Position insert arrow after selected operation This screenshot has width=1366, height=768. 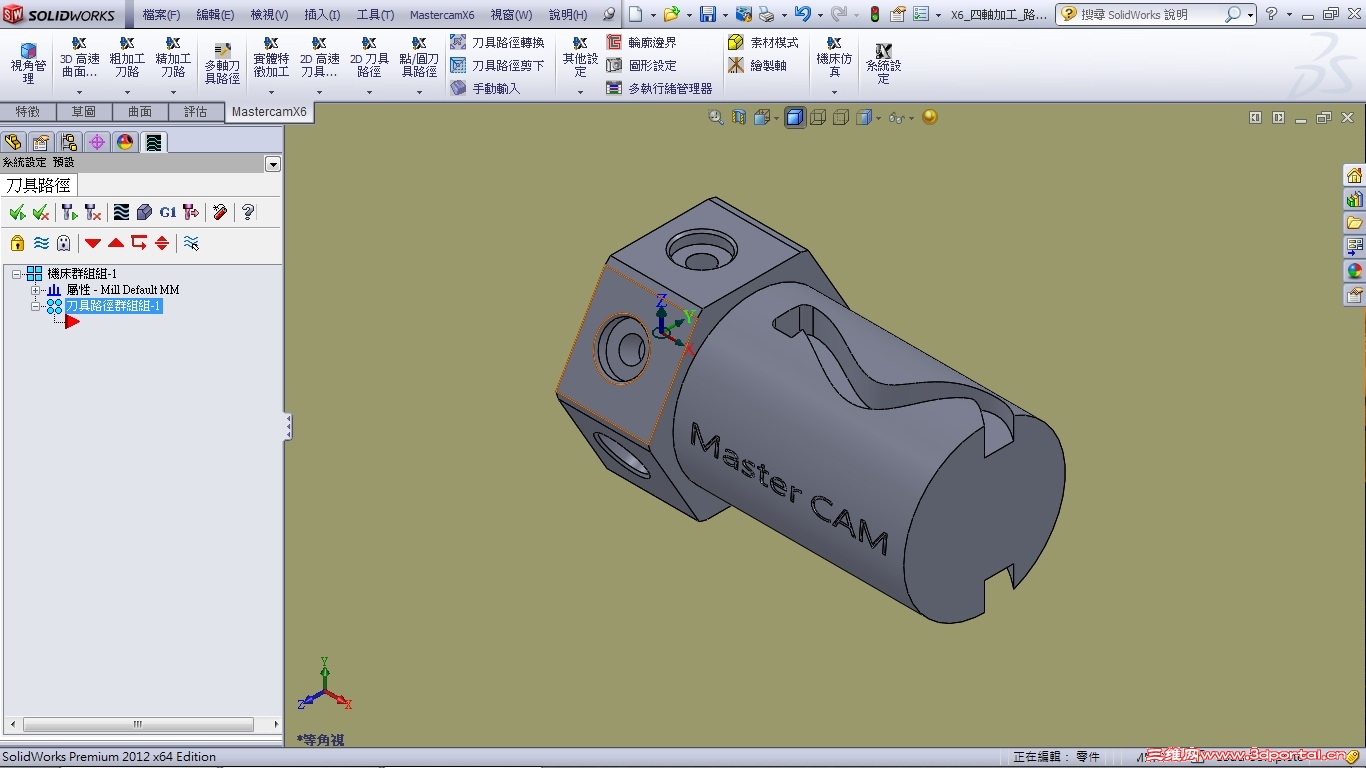coord(139,243)
